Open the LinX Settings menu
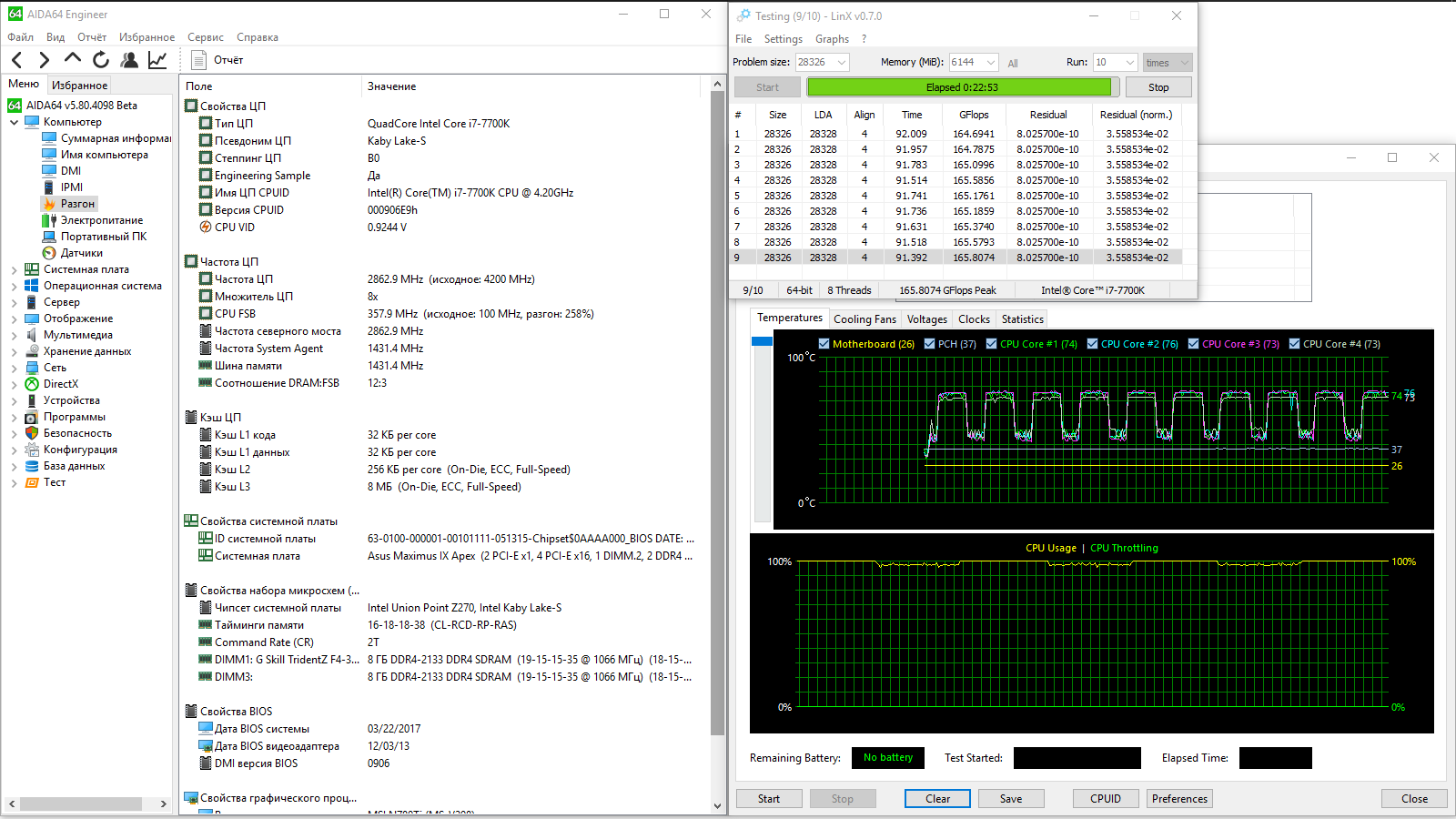 (783, 39)
